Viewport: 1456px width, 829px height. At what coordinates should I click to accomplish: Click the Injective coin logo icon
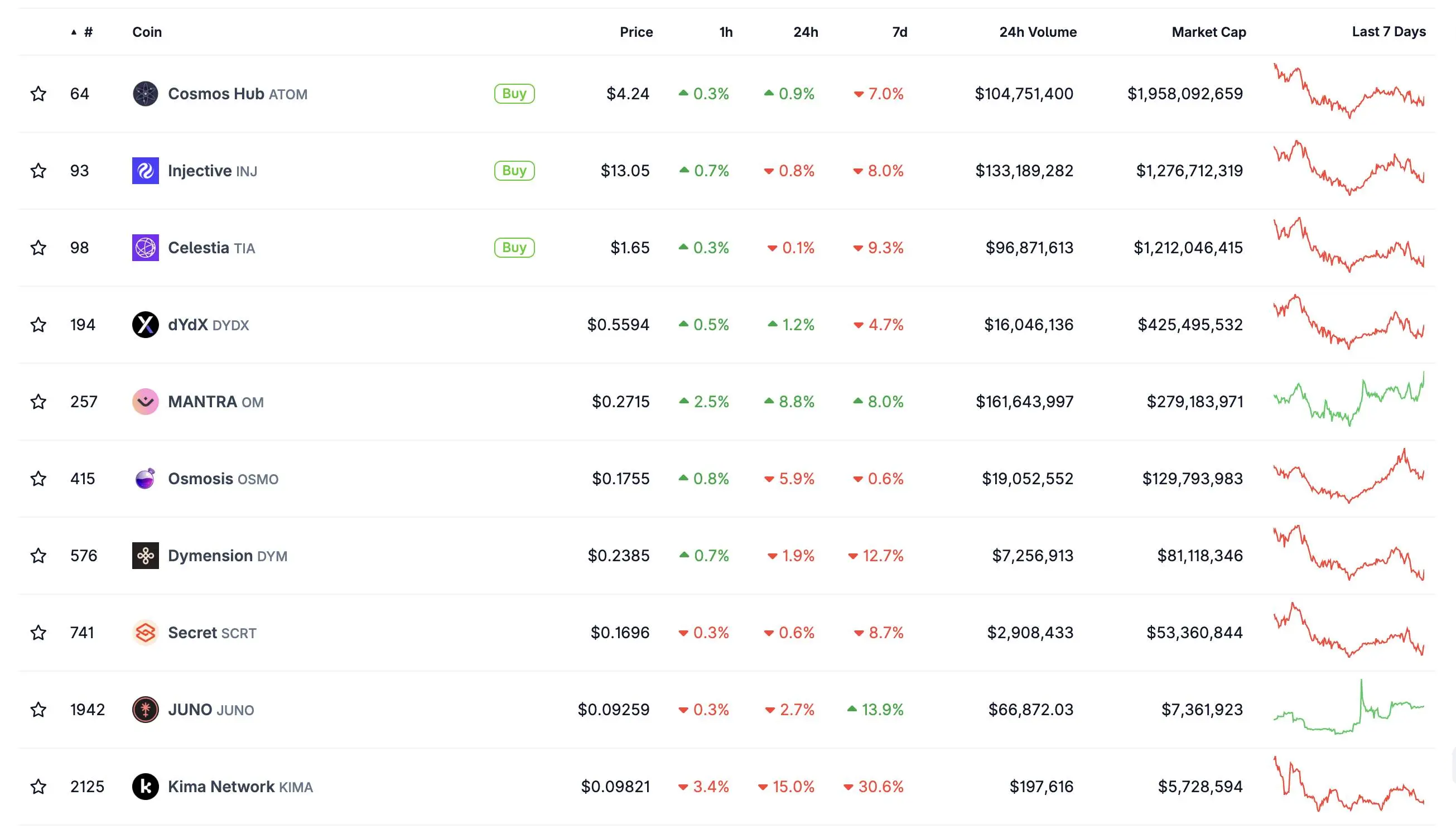point(145,171)
